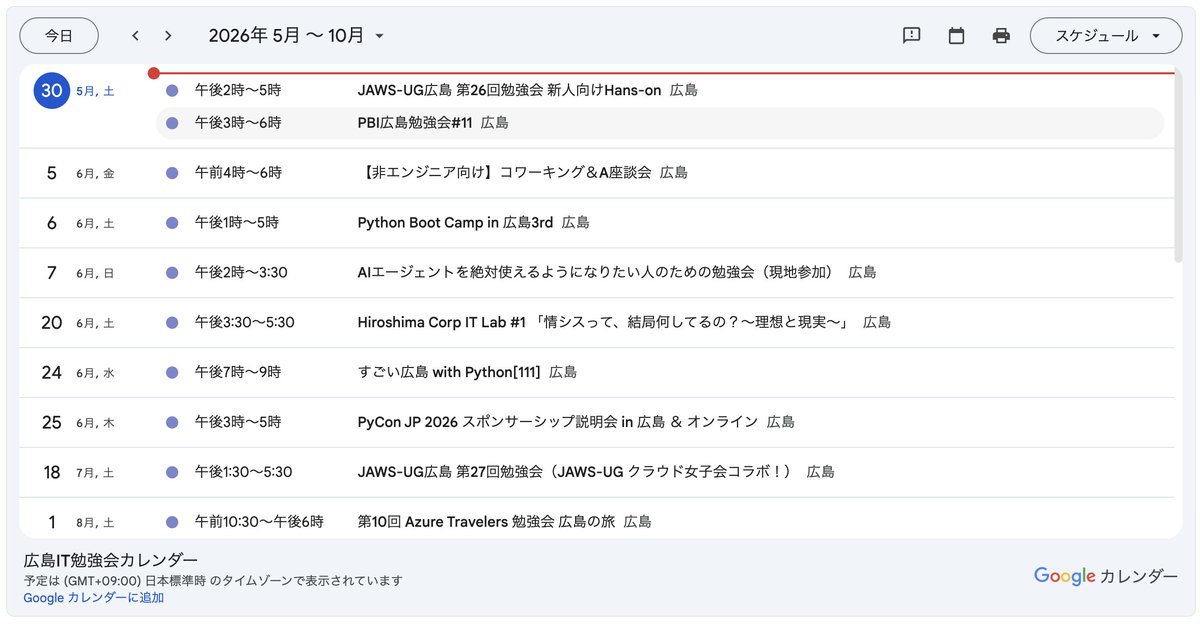The image size is (1200, 624).
Task: Click time 午前4時〜6時
Action: point(238,173)
